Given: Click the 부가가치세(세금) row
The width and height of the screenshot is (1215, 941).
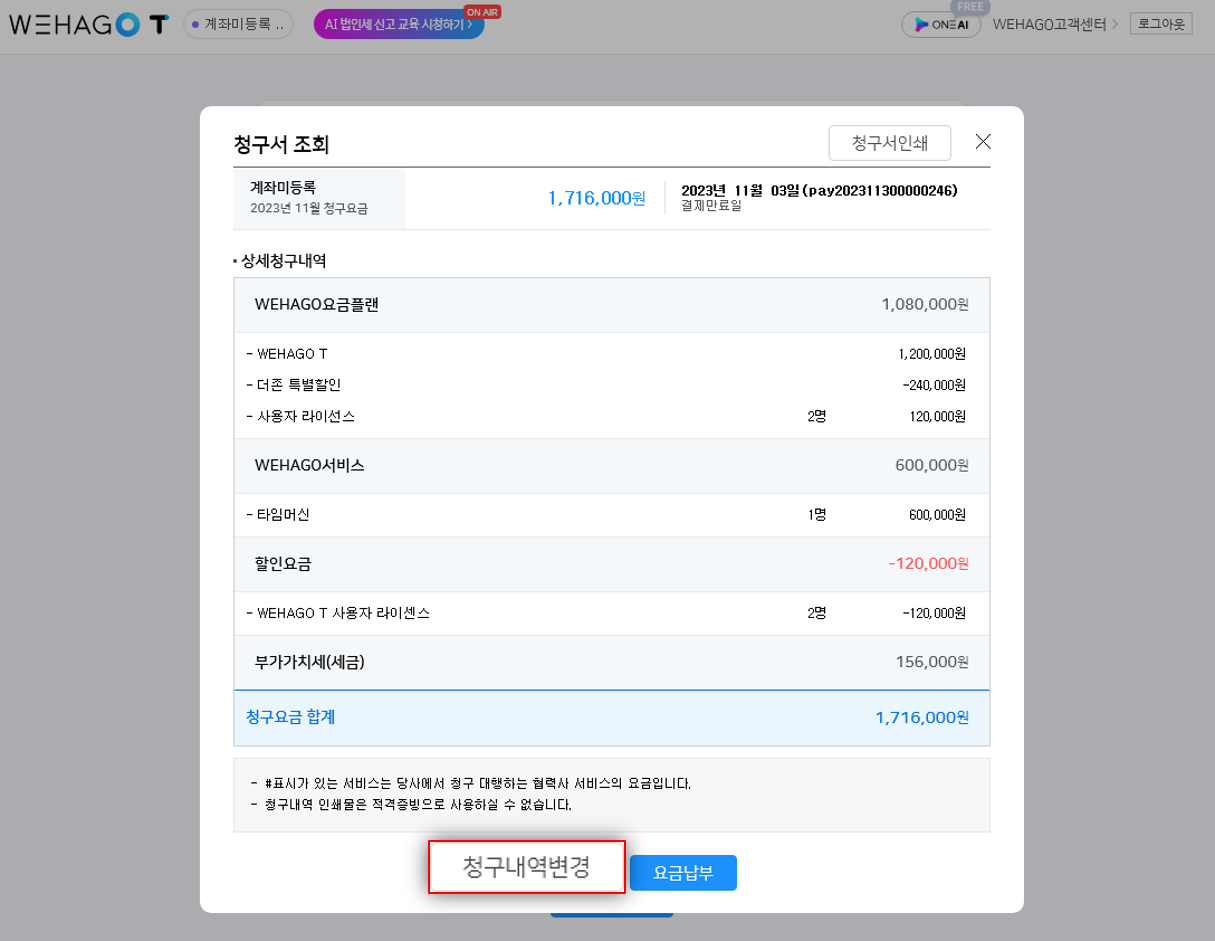Looking at the screenshot, I should [x=612, y=662].
